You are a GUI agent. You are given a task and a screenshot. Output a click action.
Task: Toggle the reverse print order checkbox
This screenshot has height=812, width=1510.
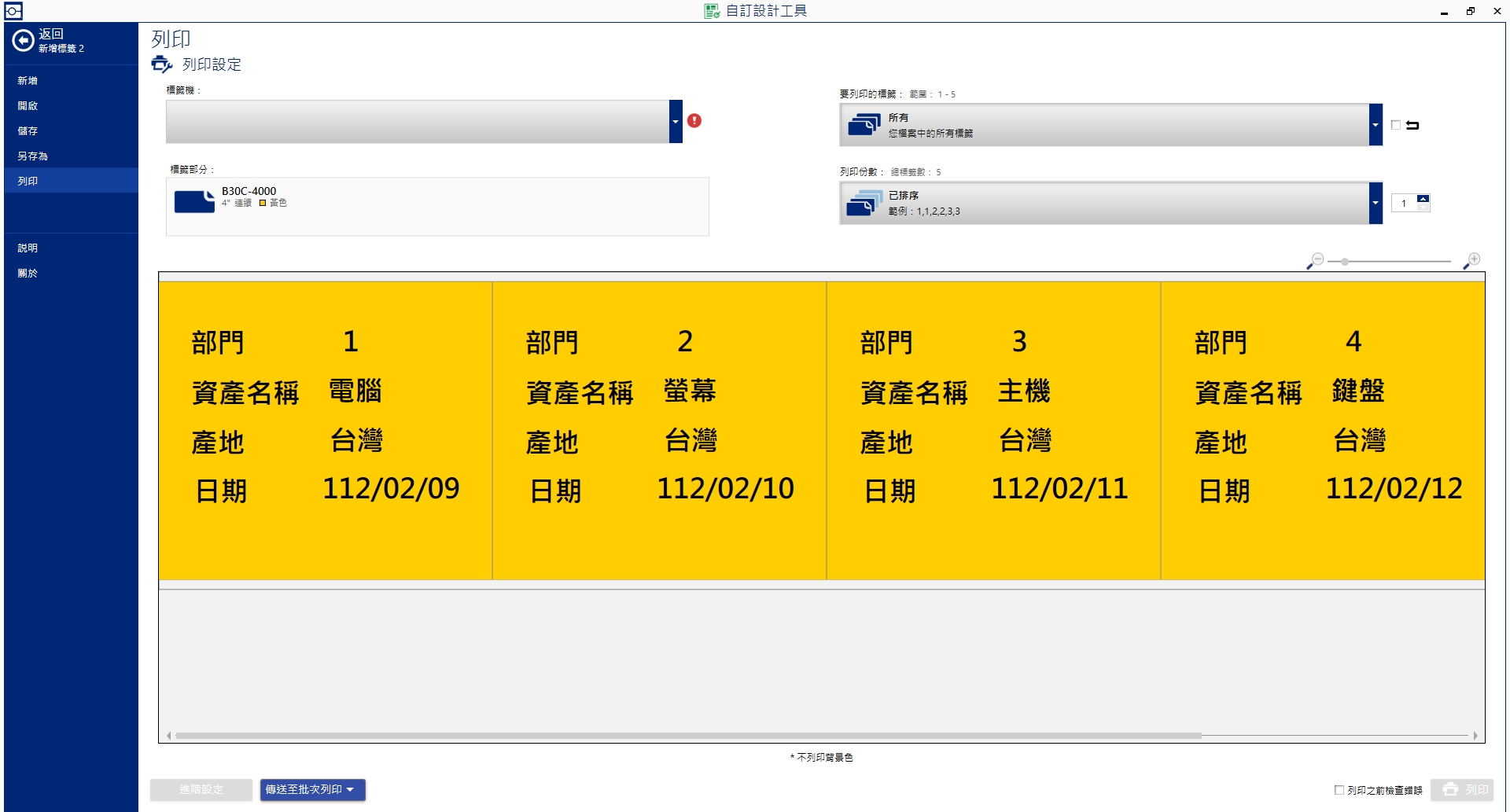(1396, 125)
